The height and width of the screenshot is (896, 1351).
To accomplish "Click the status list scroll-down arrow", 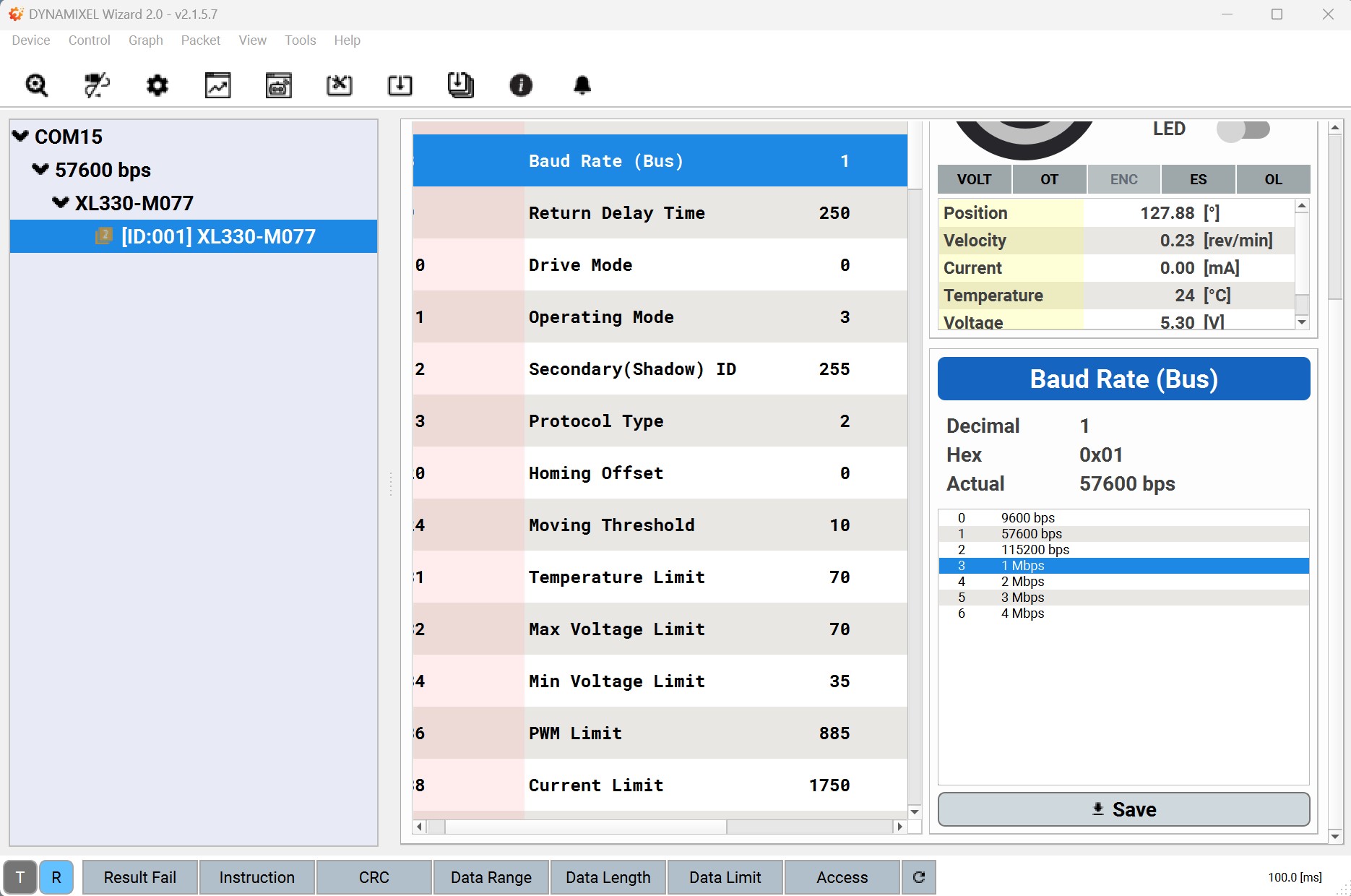I will click(1302, 322).
